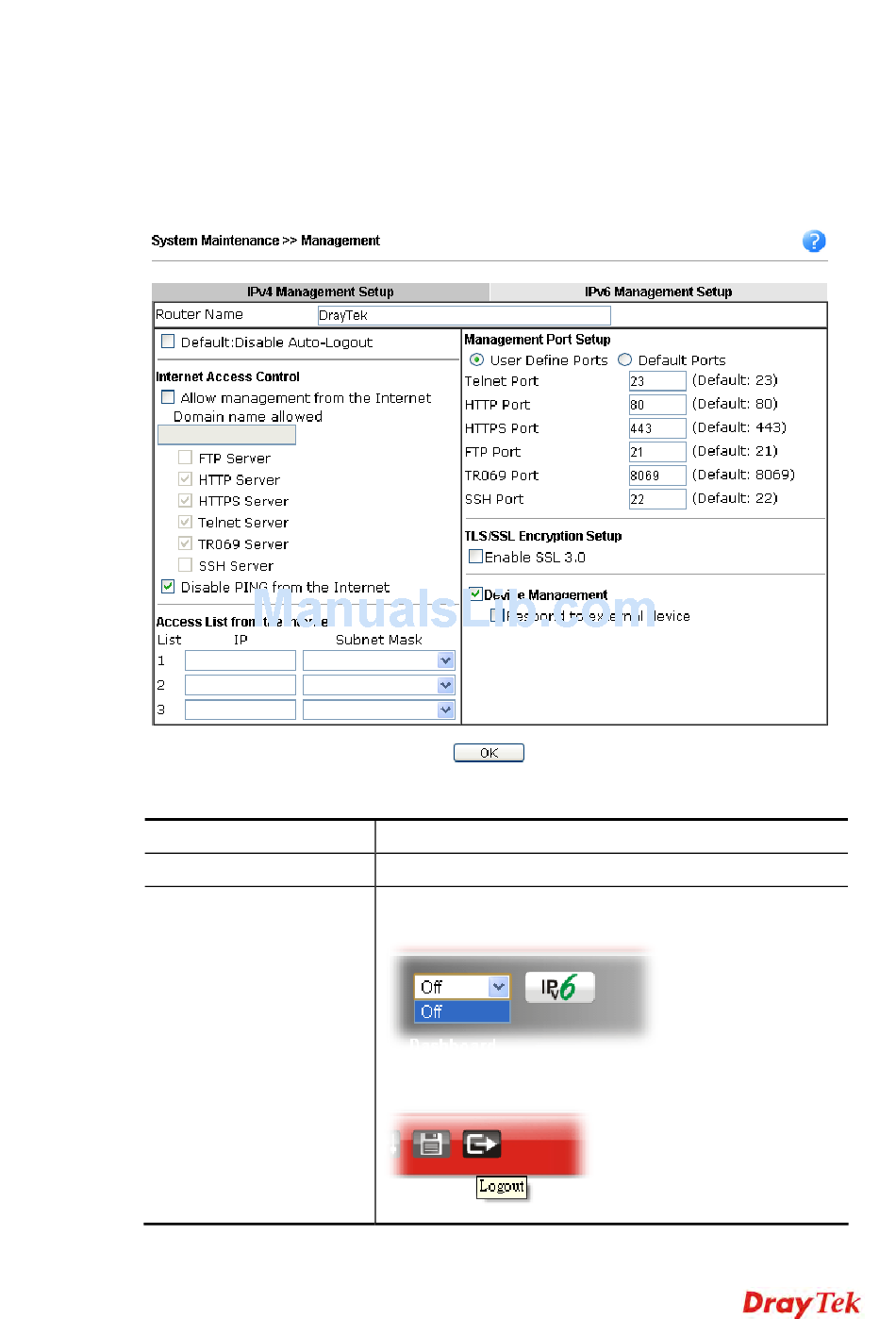
Task: Enable Allow management from the Internet
Action: pyautogui.click(x=168, y=397)
